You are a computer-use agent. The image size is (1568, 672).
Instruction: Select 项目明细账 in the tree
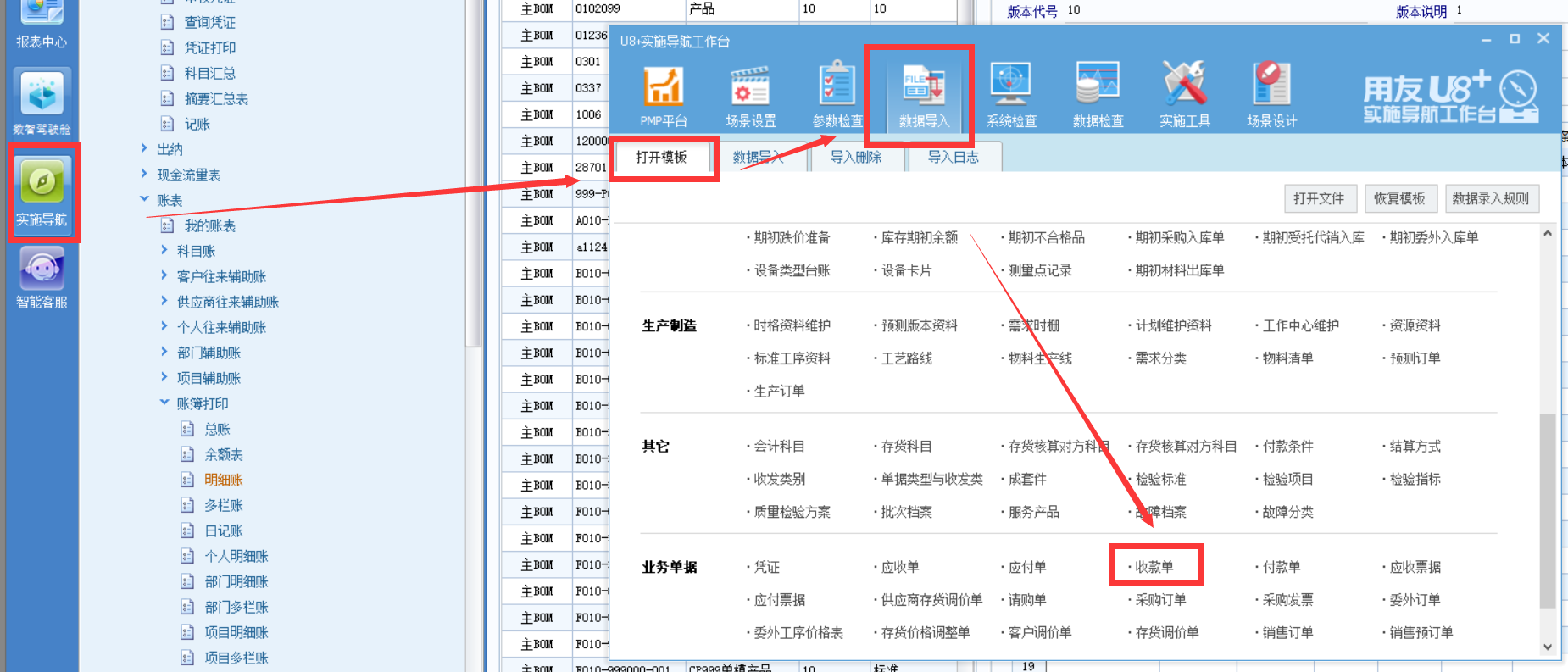[x=236, y=632]
